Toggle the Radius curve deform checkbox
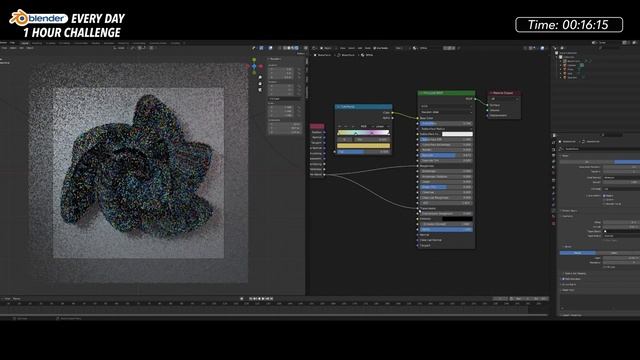Screen dimensions: 640x360 pos(605,196)
